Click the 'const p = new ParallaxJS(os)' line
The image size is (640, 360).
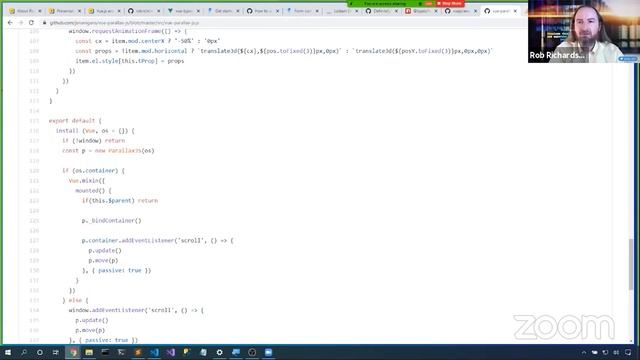tap(108, 151)
